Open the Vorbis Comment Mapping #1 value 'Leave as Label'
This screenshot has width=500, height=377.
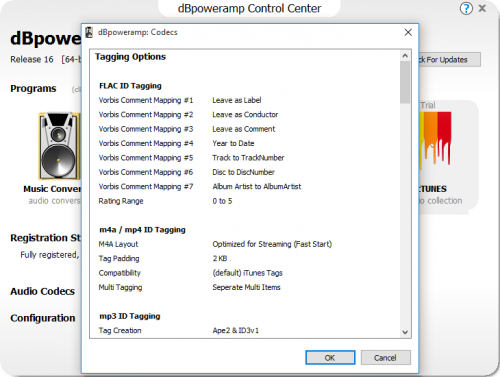[x=237, y=100]
